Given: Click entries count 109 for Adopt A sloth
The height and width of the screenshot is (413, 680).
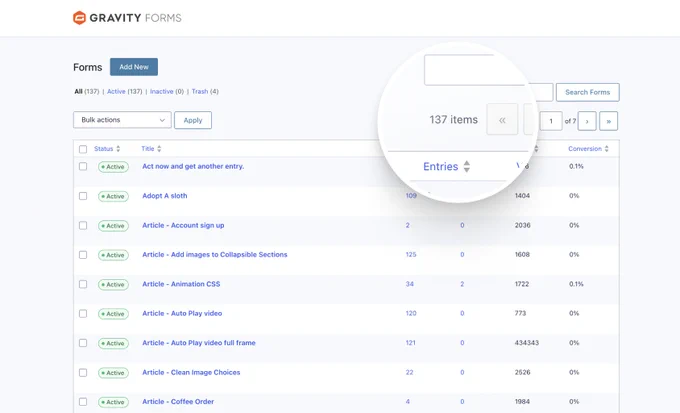Looking at the screenshot, I should (x=411, y=196).
